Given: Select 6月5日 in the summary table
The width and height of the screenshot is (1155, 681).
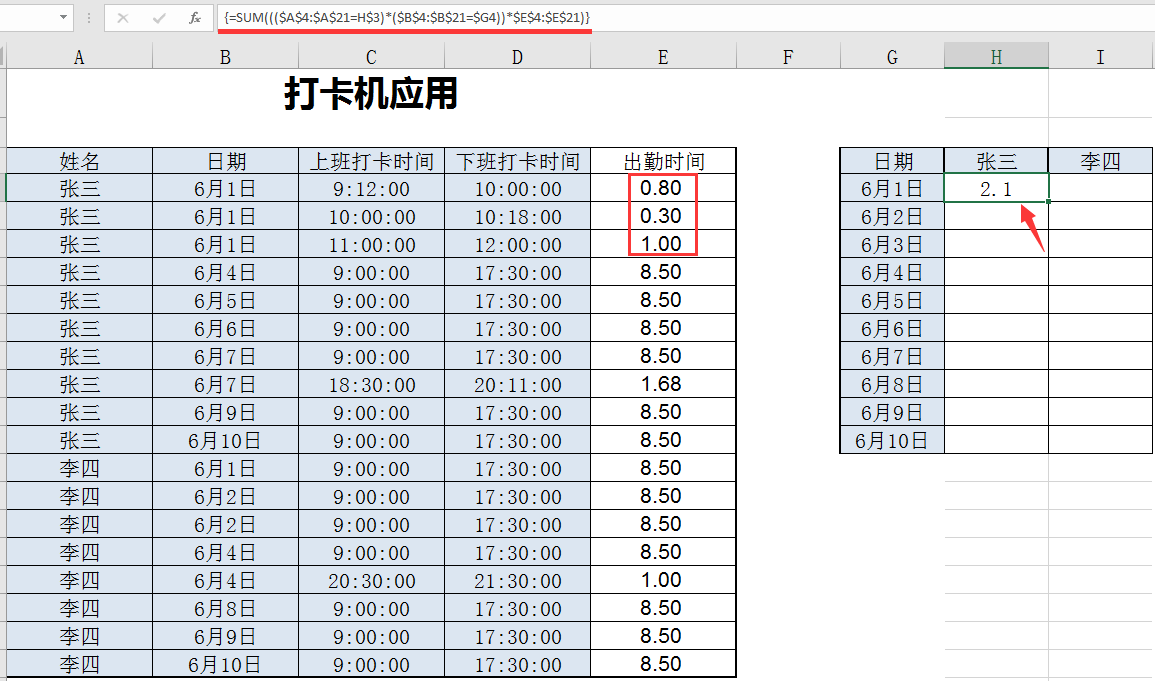Looking at the screenshot, I should coord(892,300).
